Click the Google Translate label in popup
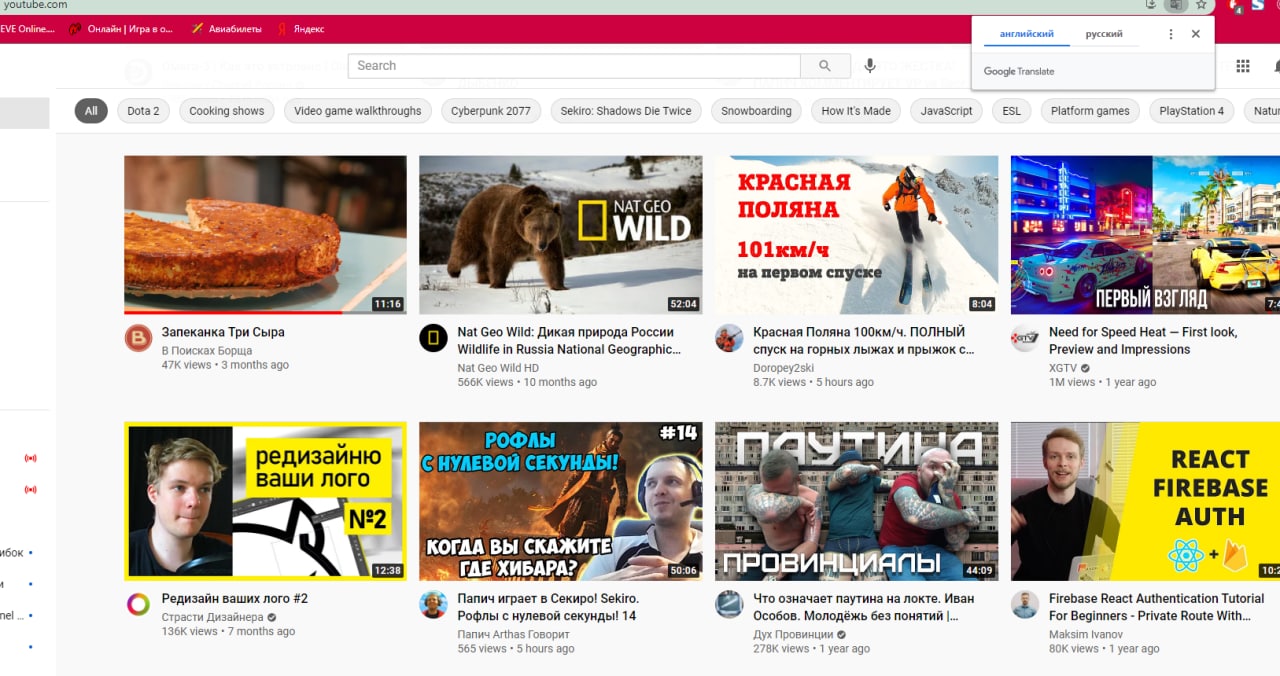The image size is (1280, 676). (x=1019, y=71)
